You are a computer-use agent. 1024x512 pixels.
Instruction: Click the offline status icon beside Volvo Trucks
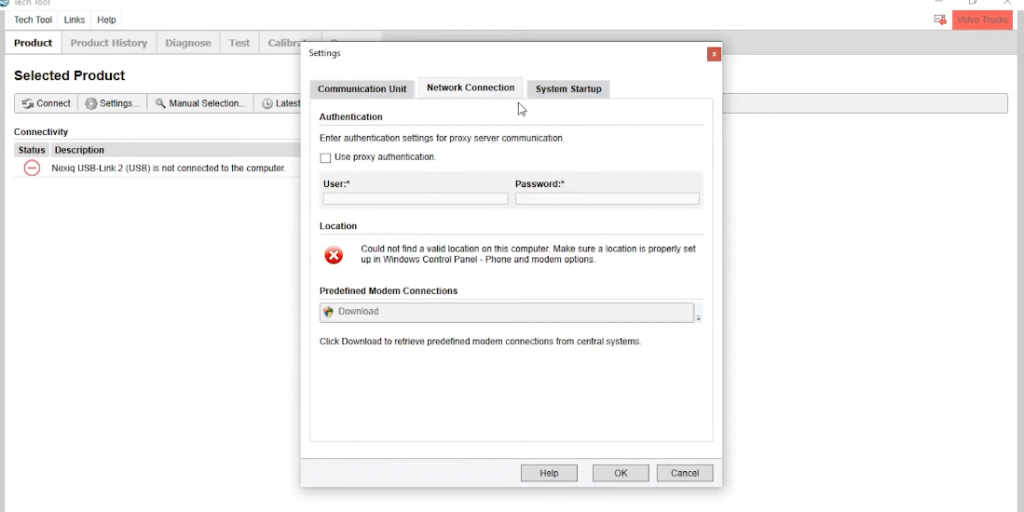coord(939,20)
